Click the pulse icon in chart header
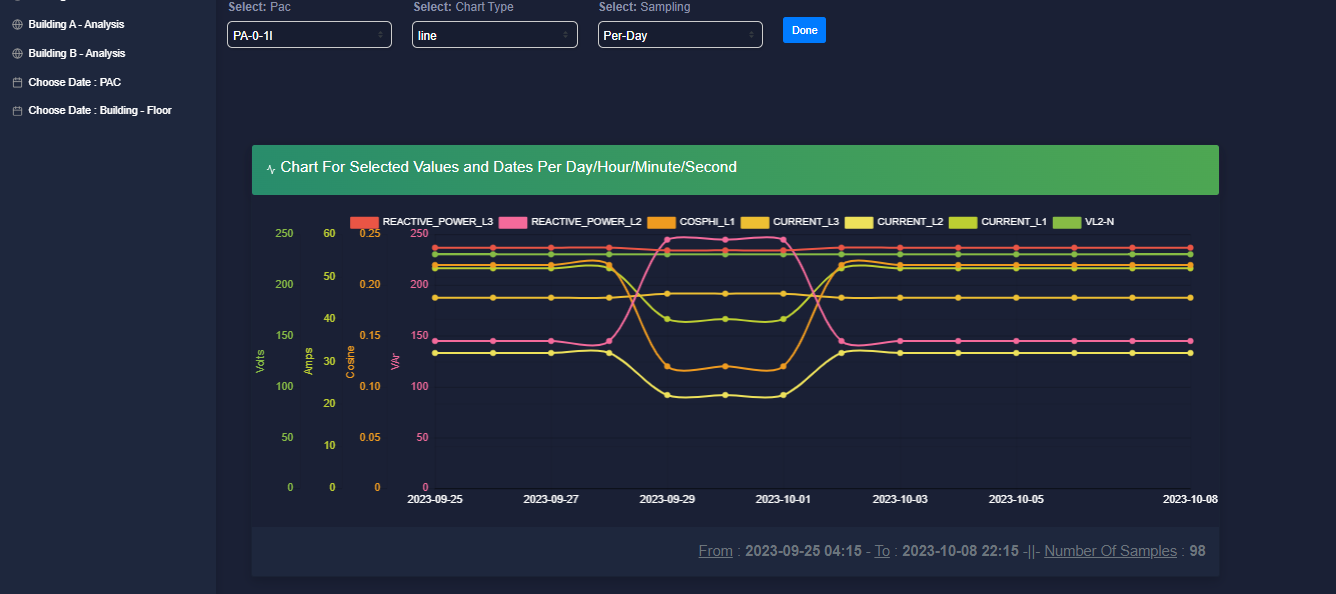 (x=271, y=169)
